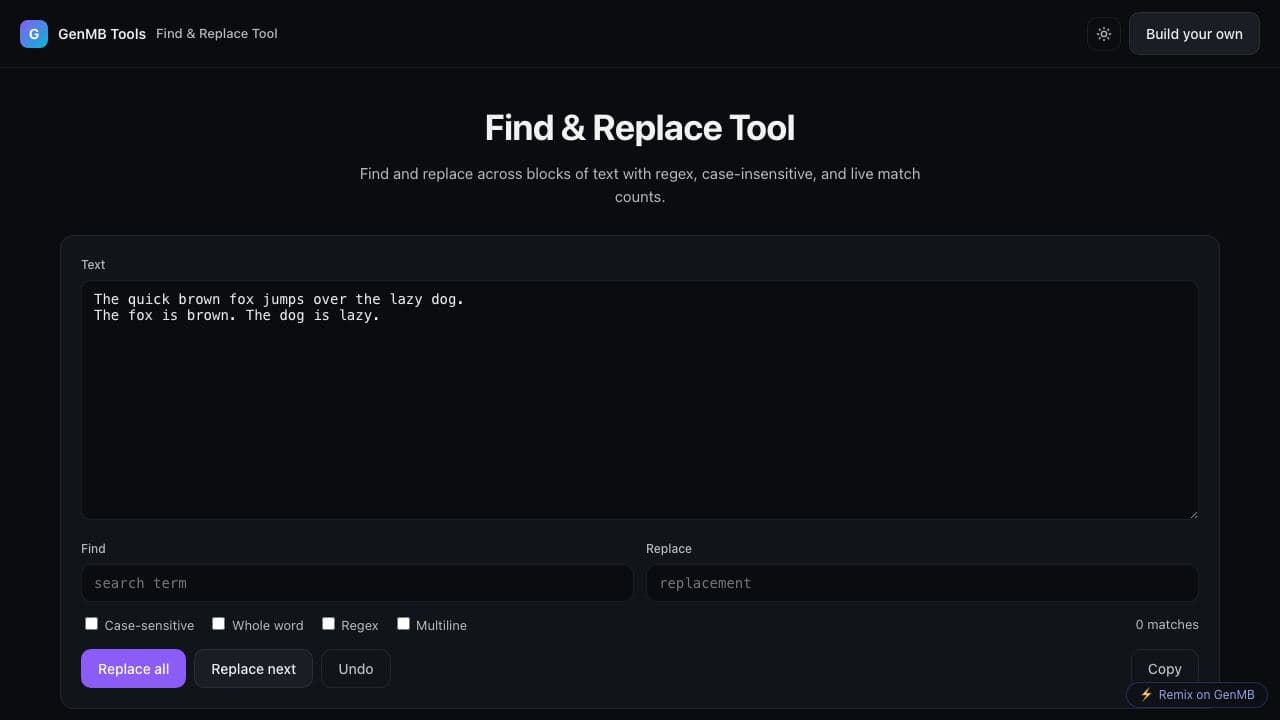Turn on the Regex checkbox
Viewport: 1280px width, 720px height.
pyautogui.click(x=328, y=623)
